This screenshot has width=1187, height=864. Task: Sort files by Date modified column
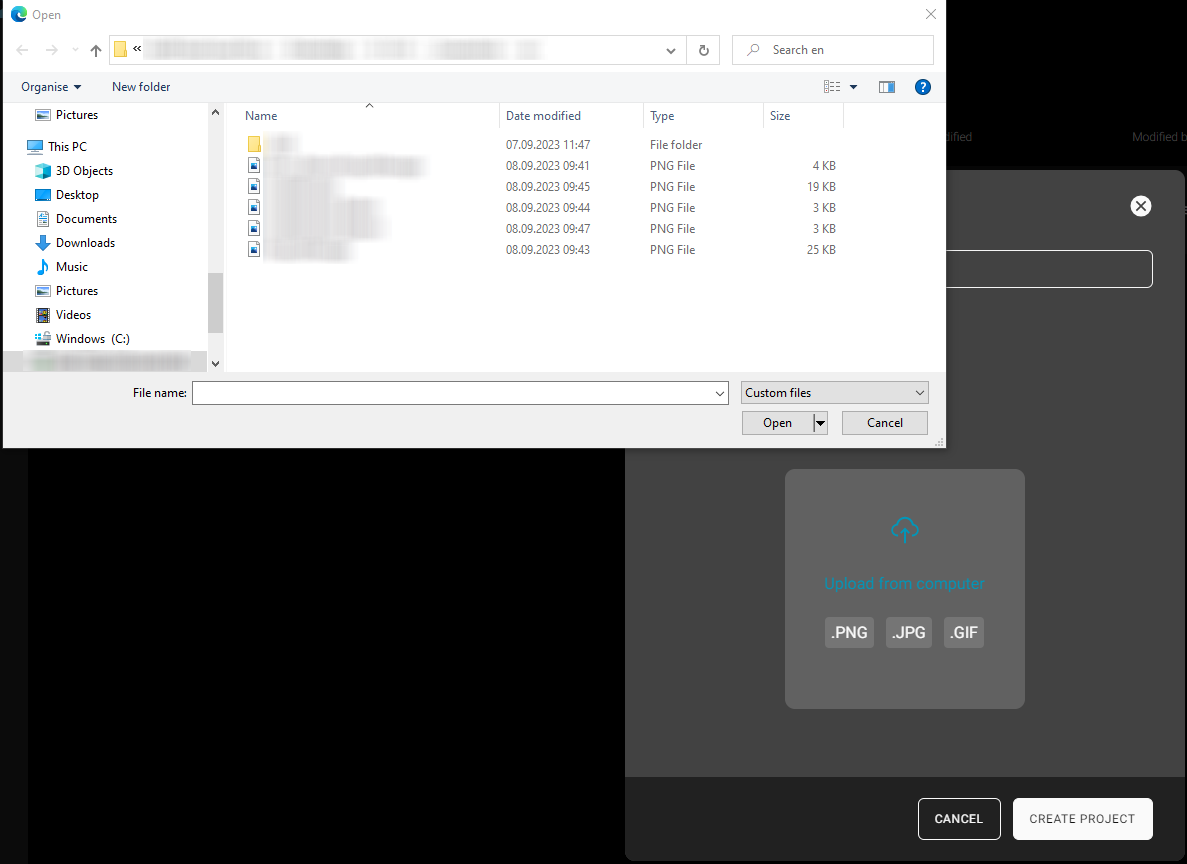[543, 116]
